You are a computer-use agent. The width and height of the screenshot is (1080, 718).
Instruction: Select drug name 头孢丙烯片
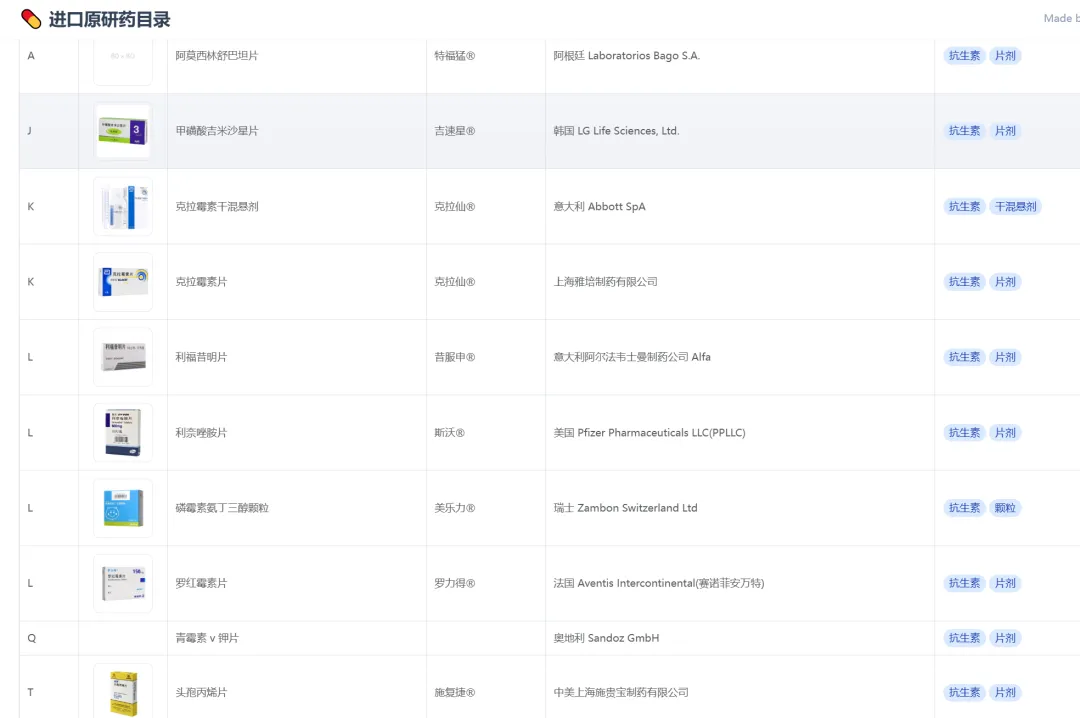(201, 693)
